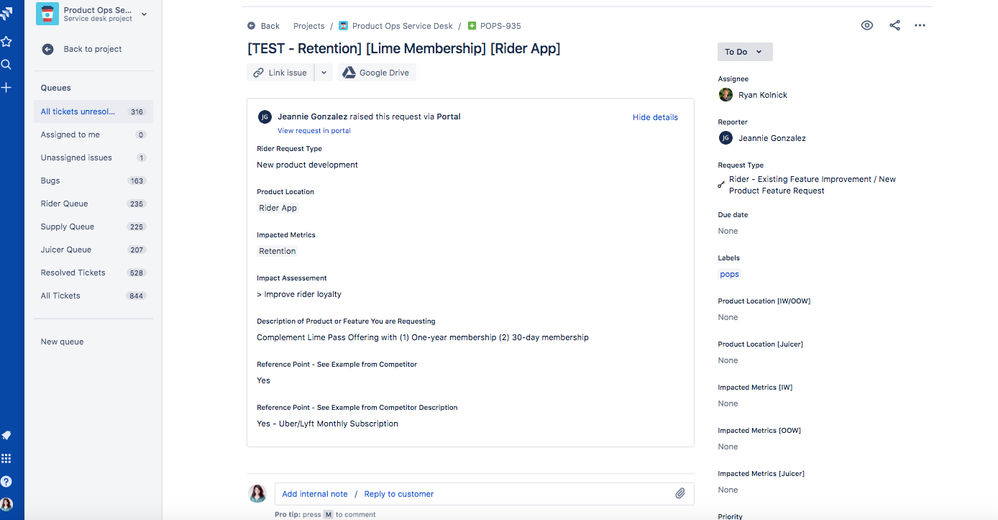Open the Juicer Queue

[93, 249]
